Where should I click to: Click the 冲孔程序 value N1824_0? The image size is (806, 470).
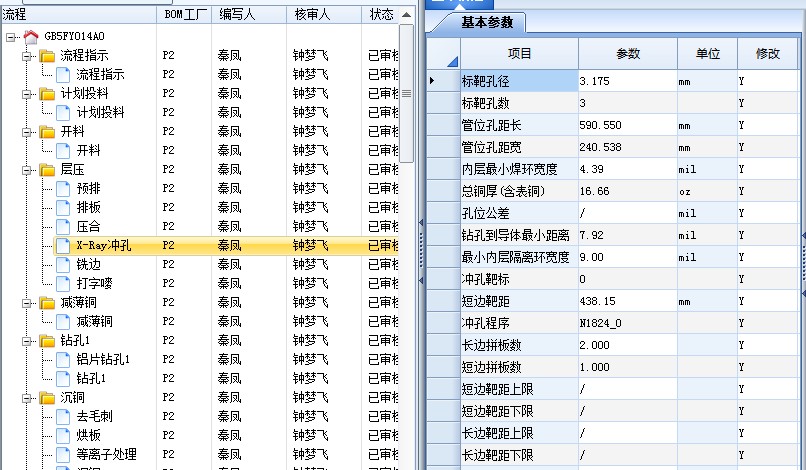(x=628, y=323)
